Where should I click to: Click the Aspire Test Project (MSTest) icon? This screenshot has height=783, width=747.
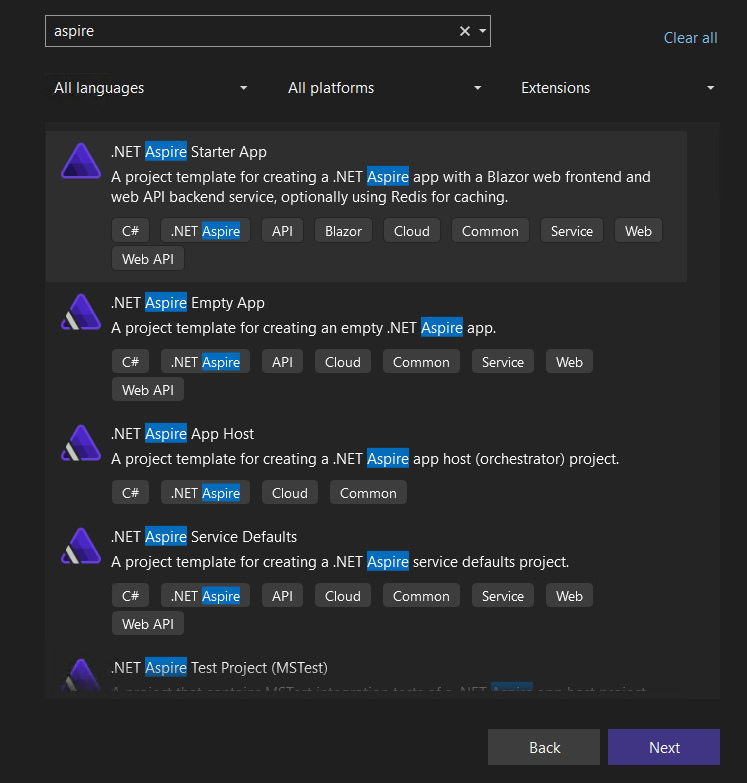tap(81, 675)
